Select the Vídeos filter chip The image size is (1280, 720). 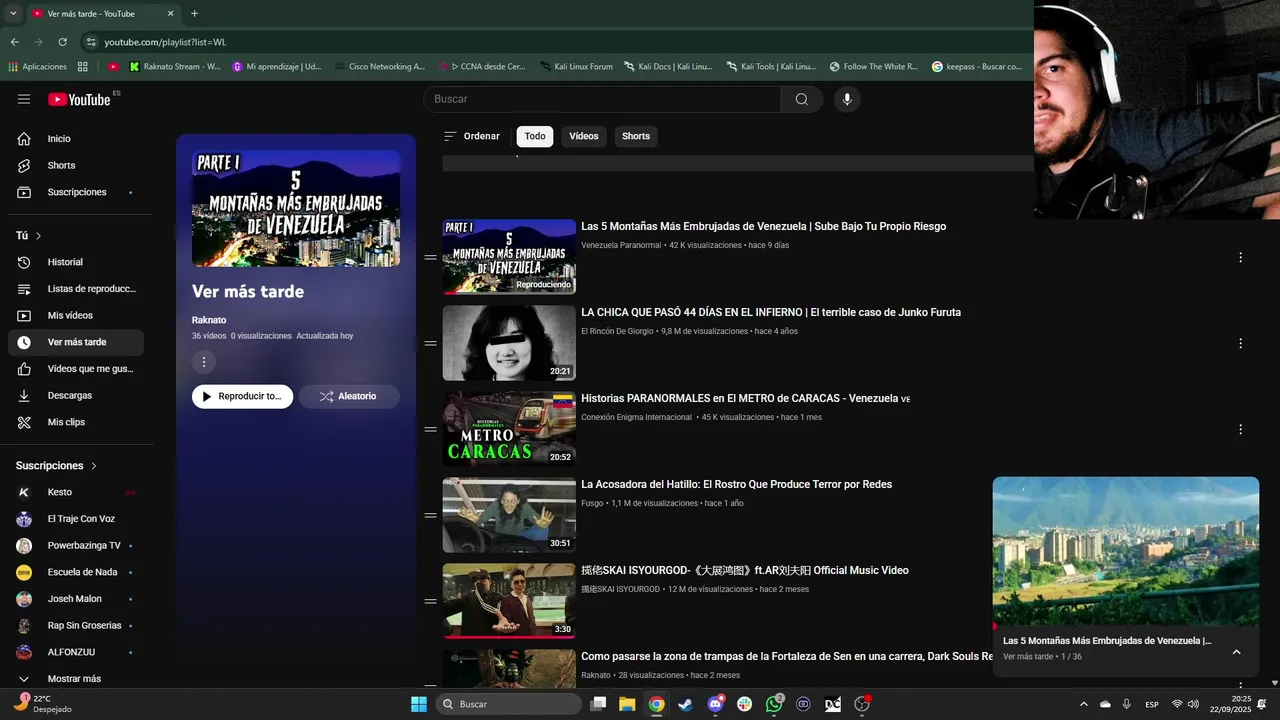tap(584, 136)
